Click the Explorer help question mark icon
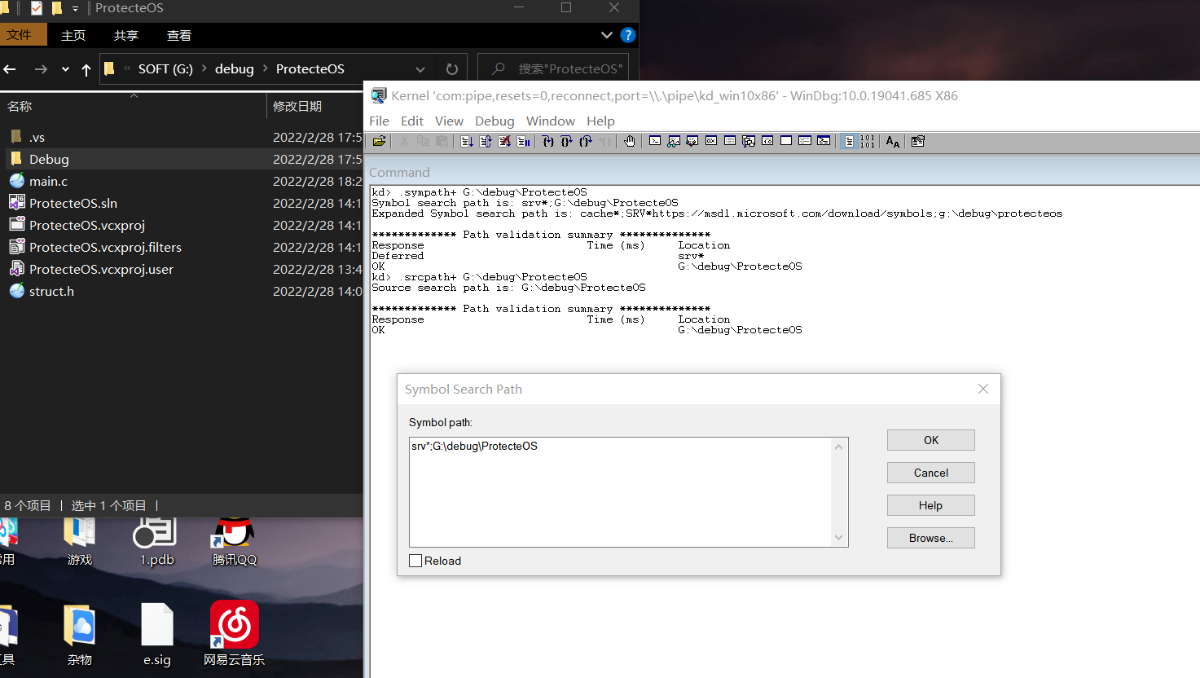Image resolution: width=1200 pixels, height=678 pixels. coord(628,35)
